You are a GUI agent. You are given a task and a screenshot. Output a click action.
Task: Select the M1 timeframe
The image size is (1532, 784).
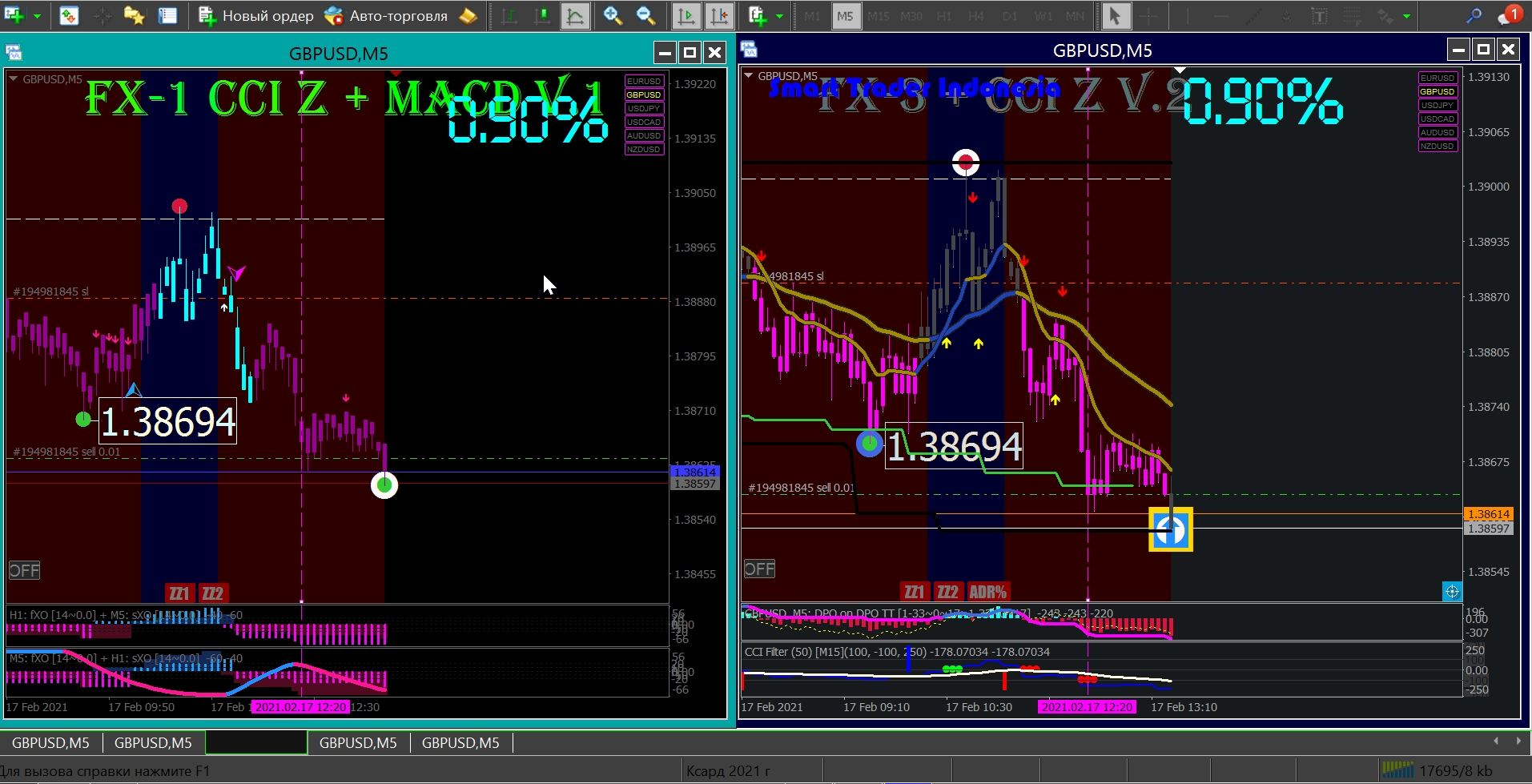pos(812,16)
